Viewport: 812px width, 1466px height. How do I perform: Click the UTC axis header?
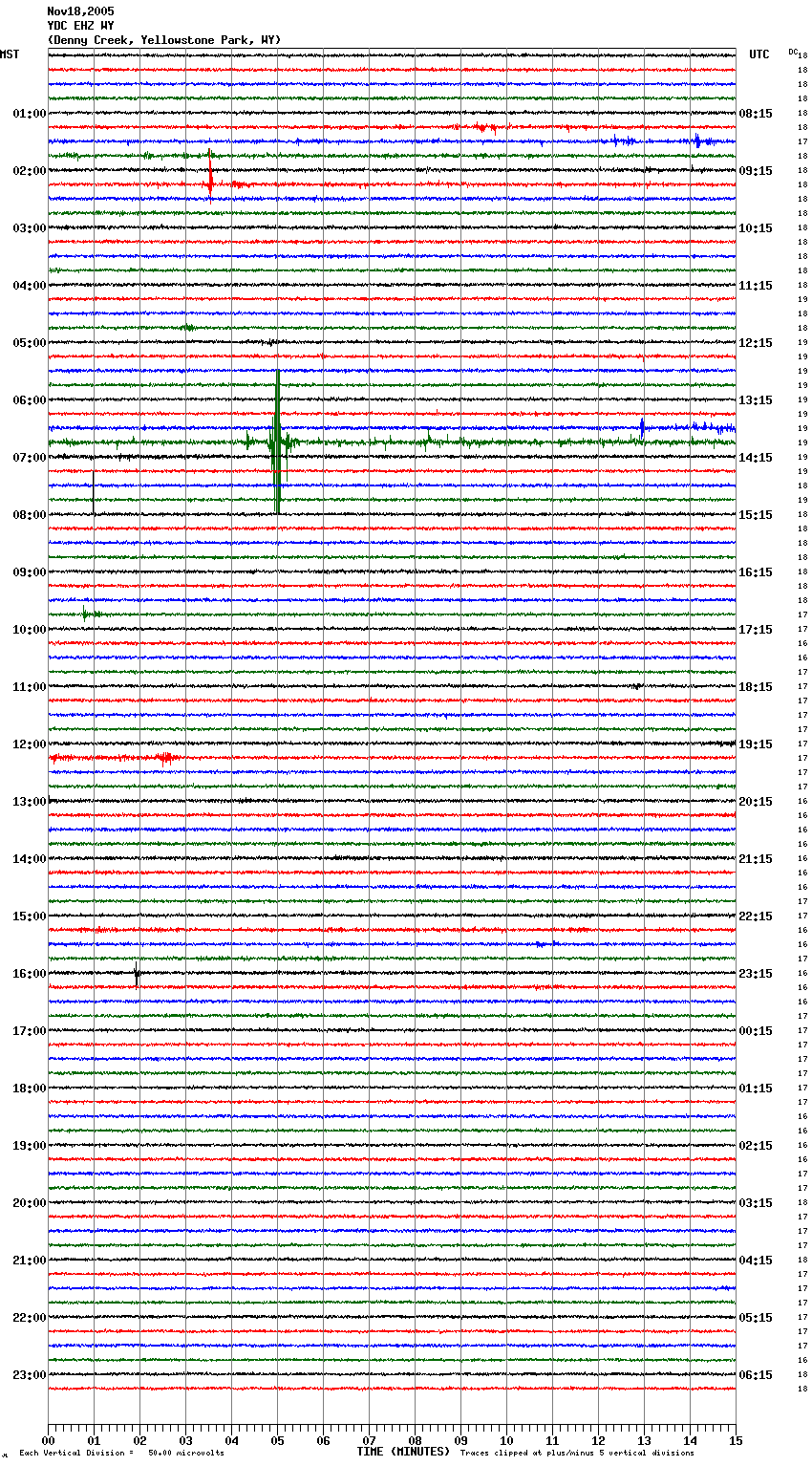pyautogui.click(x=759, y=54)
